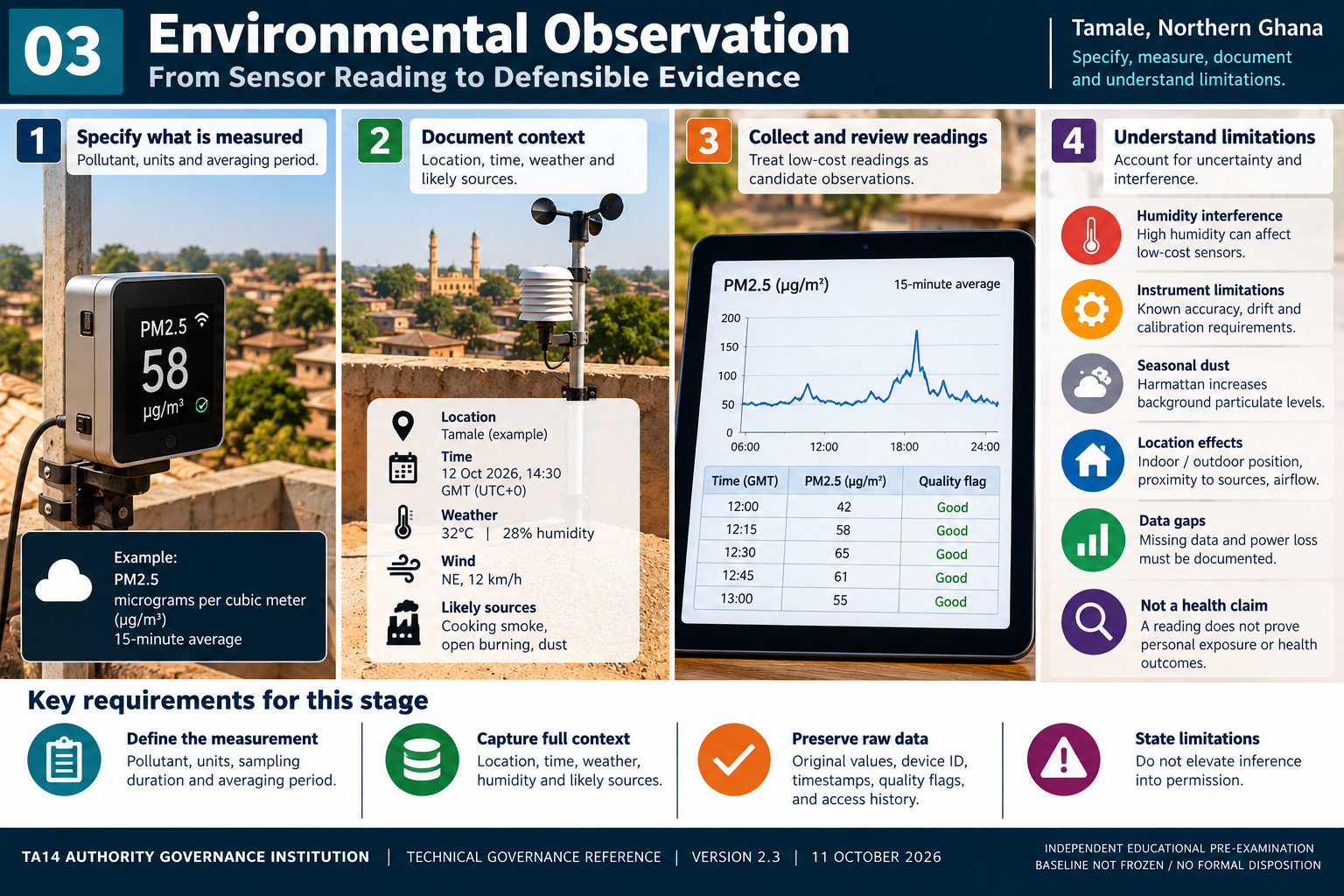Screen dimensions: 1344x896
Task: Click the factory Likely sources icon
Action: click(403, 623)
